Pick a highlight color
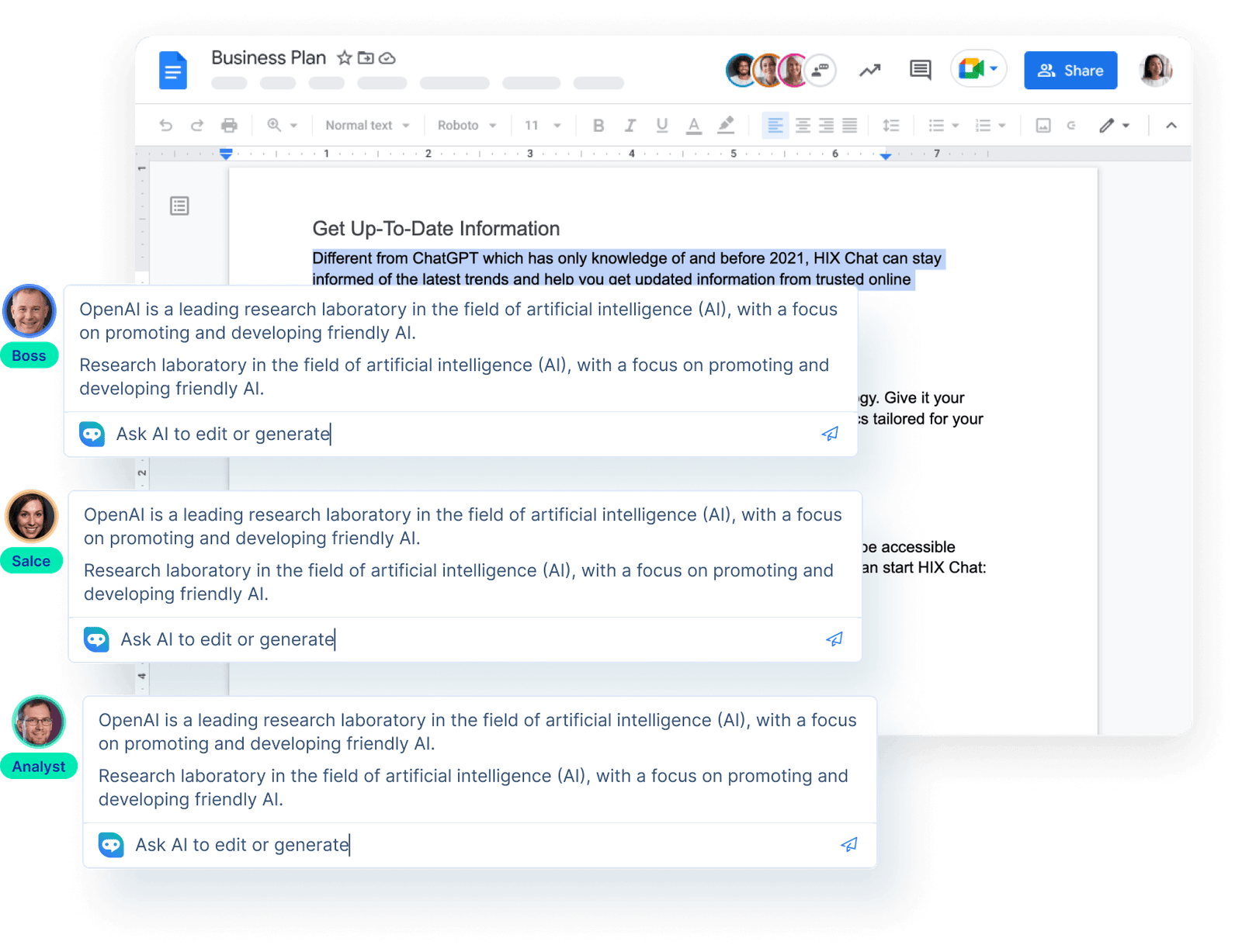Screen dimensions: 1242x952 (726, 126)
